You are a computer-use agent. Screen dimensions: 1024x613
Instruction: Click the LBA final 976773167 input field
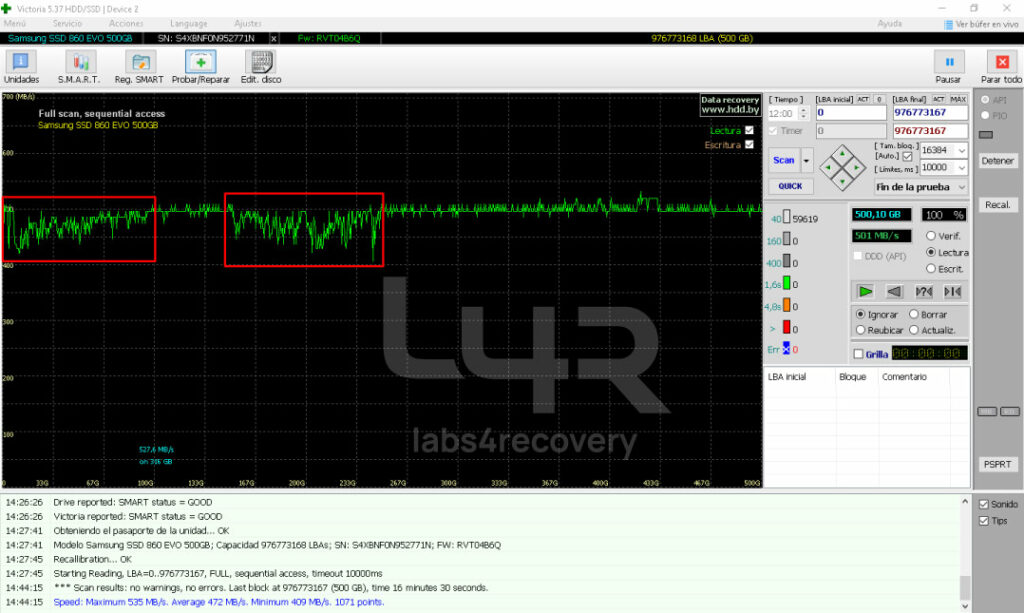tap(930, 113)
